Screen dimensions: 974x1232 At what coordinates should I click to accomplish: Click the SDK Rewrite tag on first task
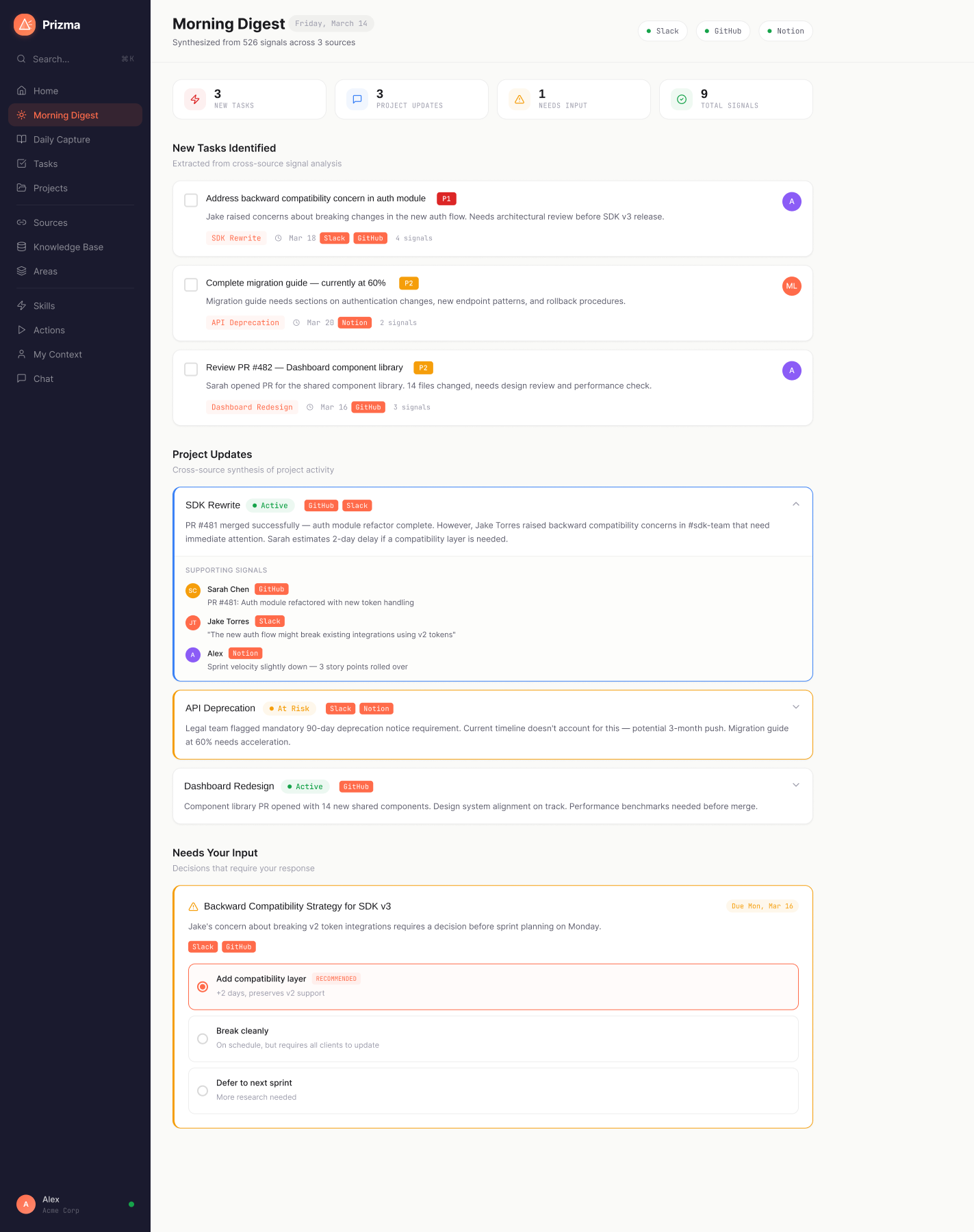click(x=236, y=238)
